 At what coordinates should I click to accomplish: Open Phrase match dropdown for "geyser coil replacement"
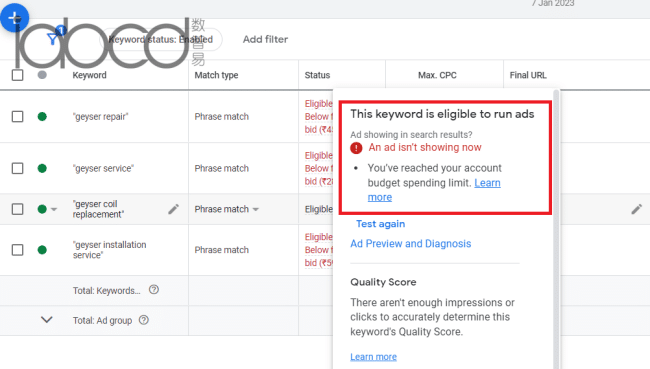(227, 209)
